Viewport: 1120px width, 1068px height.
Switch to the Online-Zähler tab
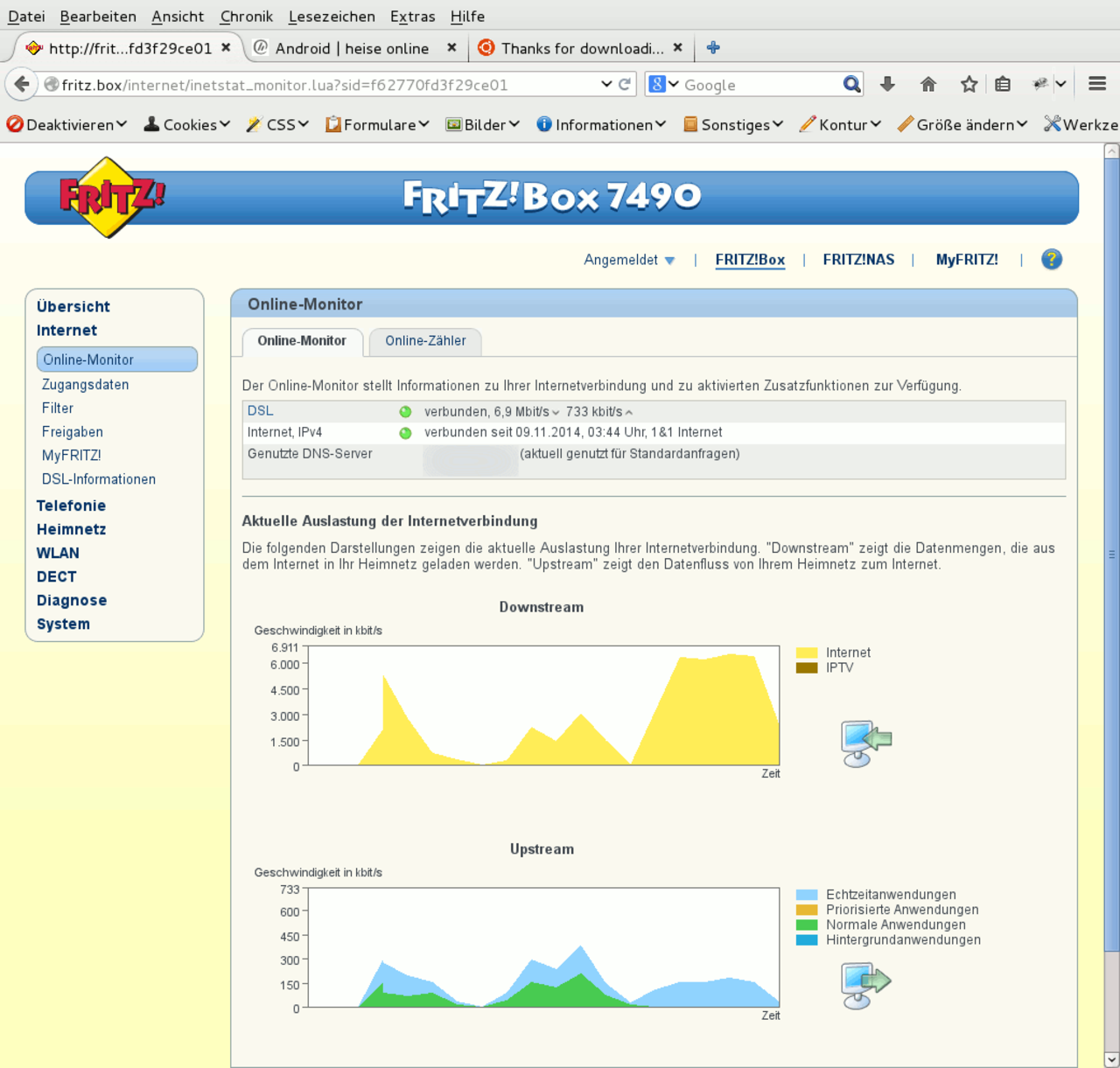tap(425, 341)
